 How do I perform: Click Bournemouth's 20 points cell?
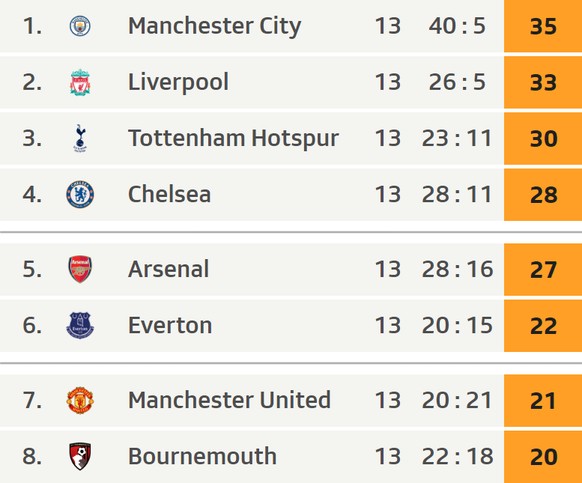(543, 457)
